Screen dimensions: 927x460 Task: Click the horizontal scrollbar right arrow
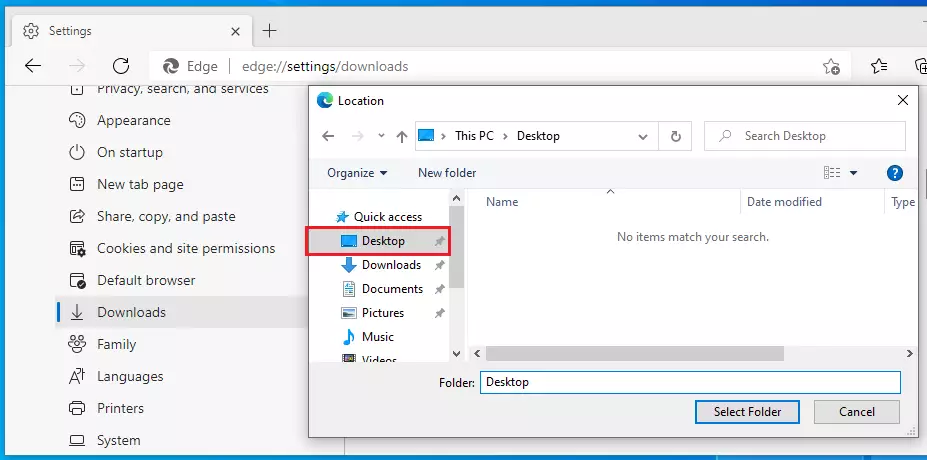[x=910, y=354]
